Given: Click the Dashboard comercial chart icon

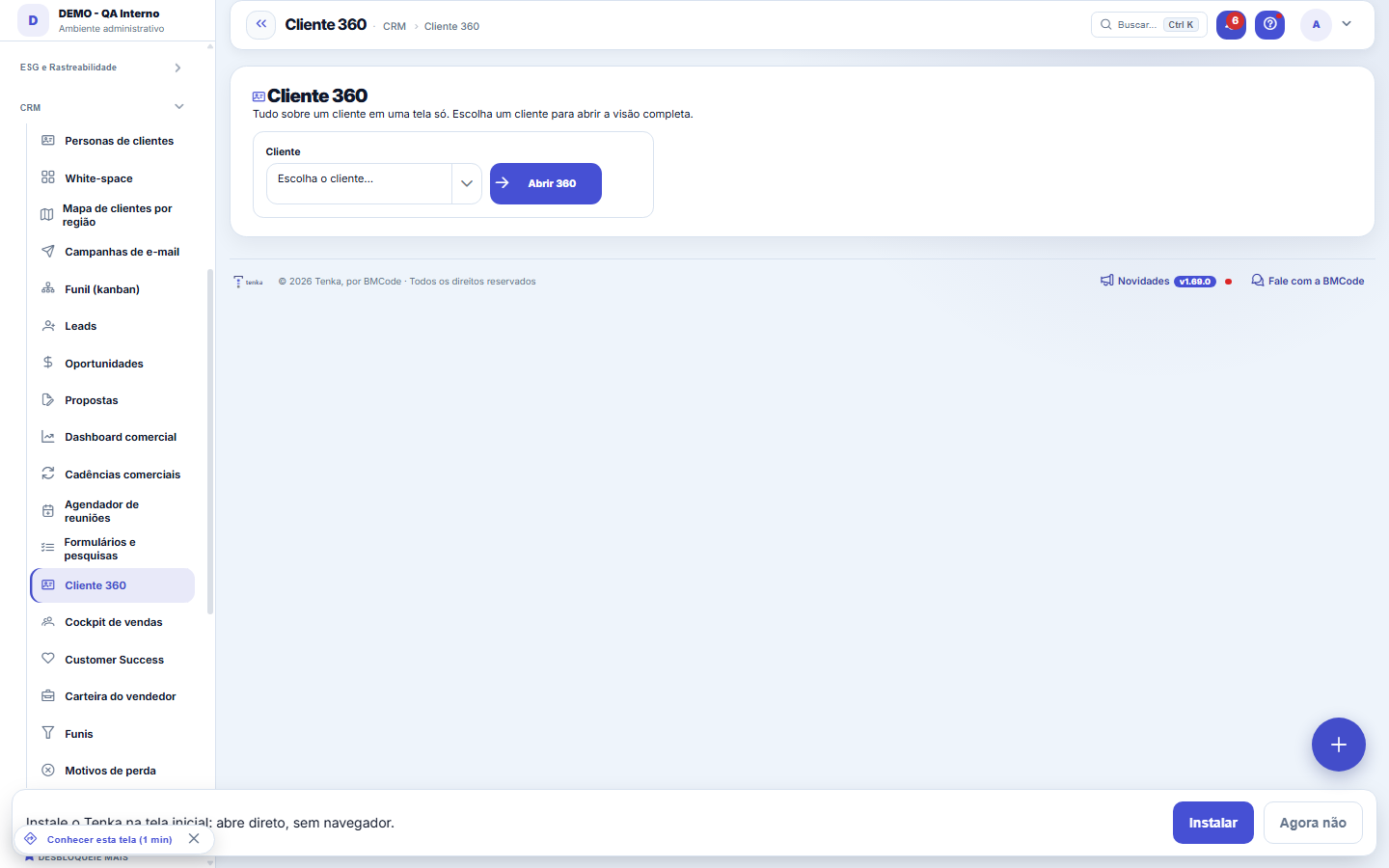Looking at the screenshot, I should 48,437.
